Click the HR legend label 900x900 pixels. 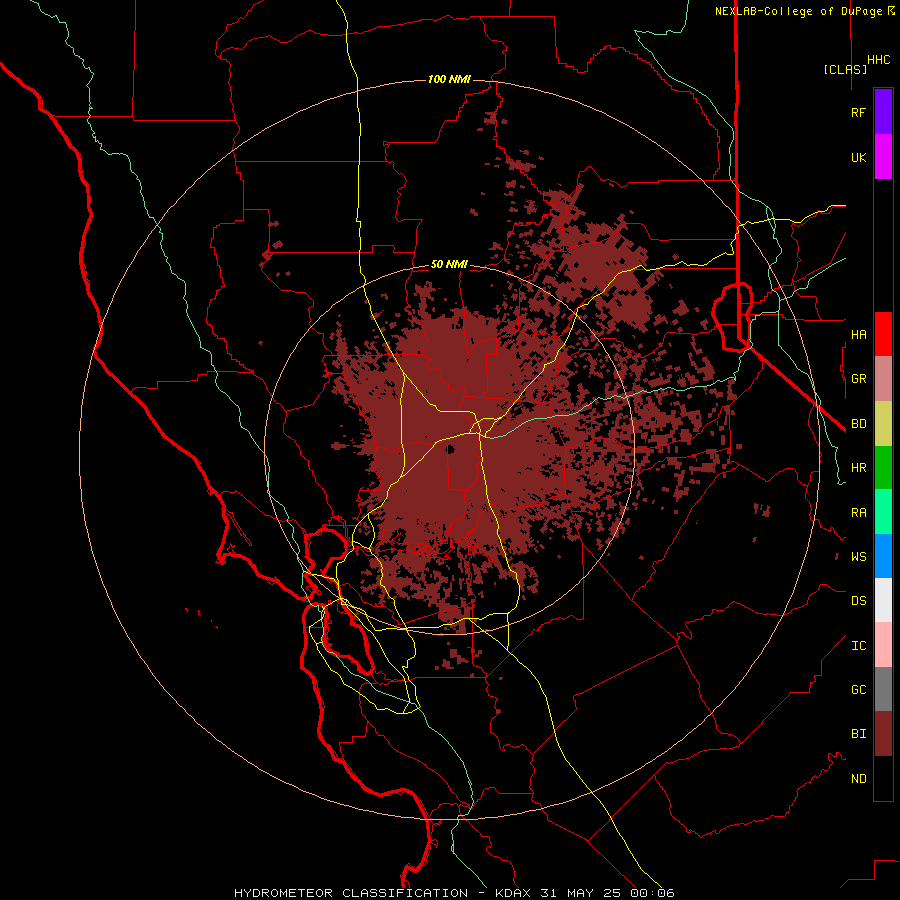858,468
